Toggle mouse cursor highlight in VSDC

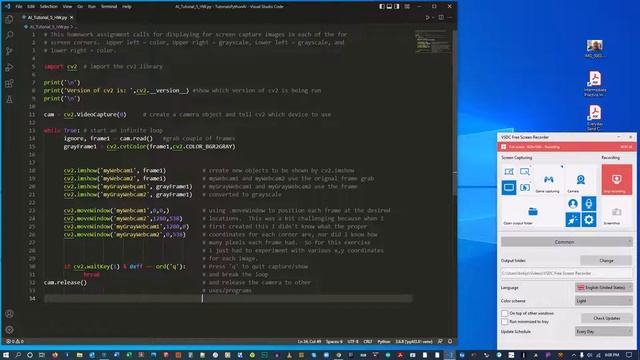[573, 220]
